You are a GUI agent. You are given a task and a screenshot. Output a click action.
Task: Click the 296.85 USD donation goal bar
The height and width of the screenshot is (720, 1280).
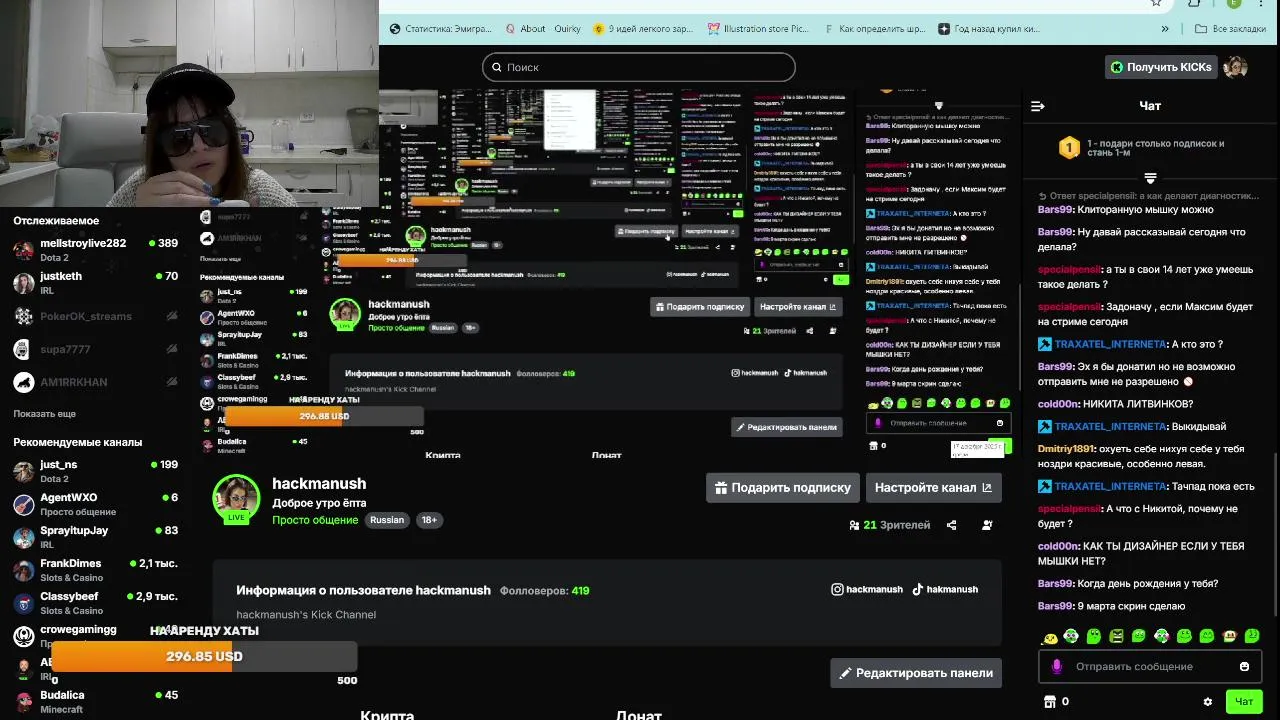pyautogui.click(x=204, y=656)
